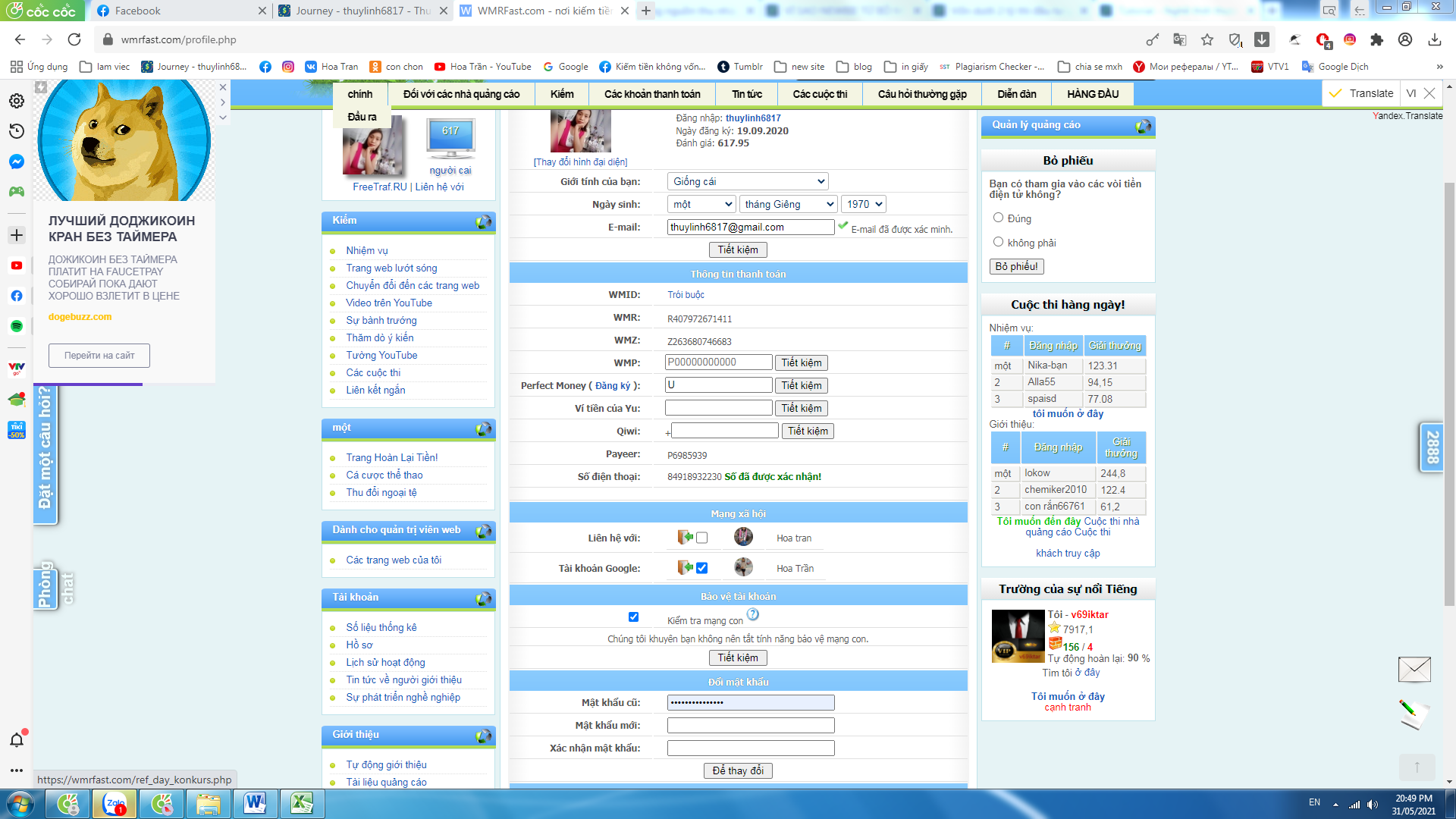Open Microsoft Word from taskbar
This screenshot has height=819, width=1456.
coord(255,803)
